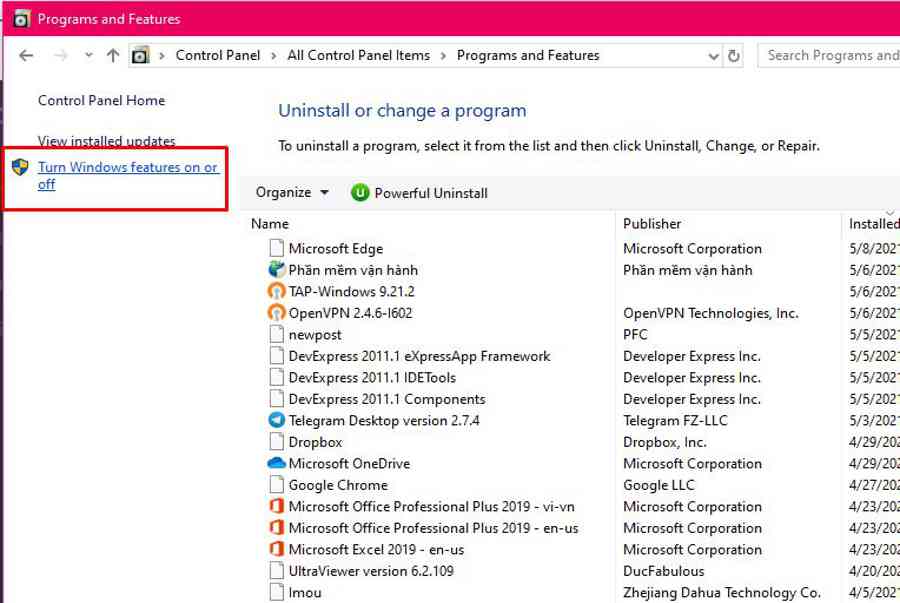Click the green Powerful Uninstall icon

[360, 193]
